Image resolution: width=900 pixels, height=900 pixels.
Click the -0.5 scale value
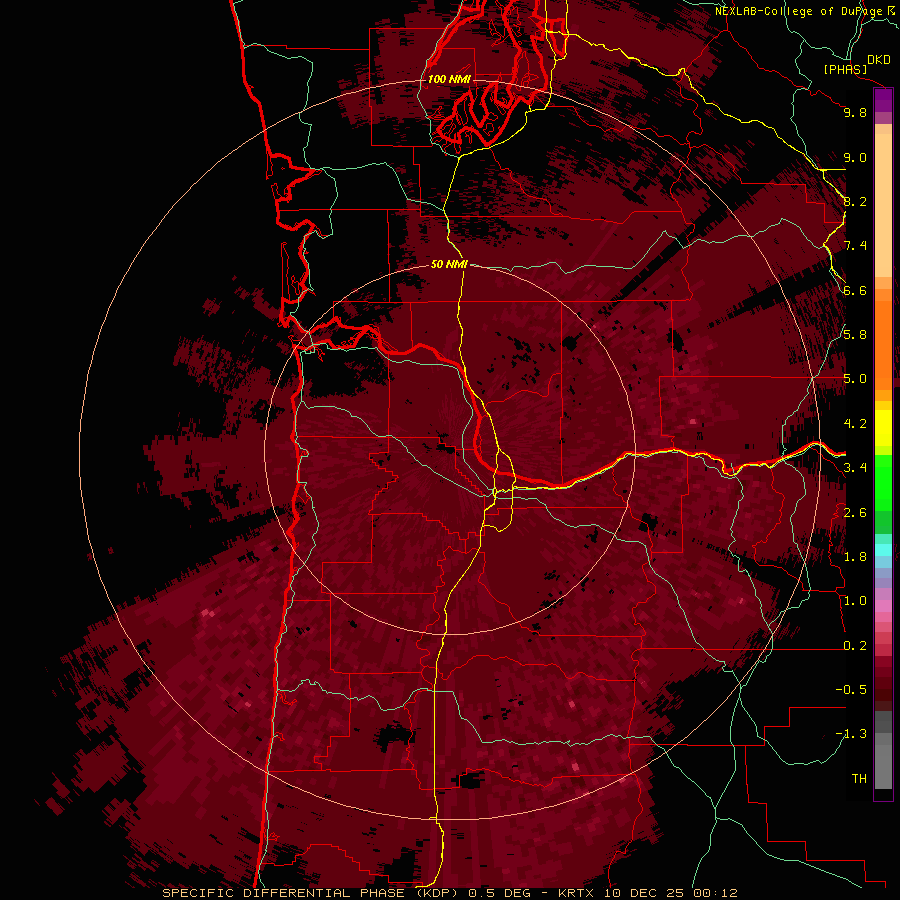pos(851,690)
